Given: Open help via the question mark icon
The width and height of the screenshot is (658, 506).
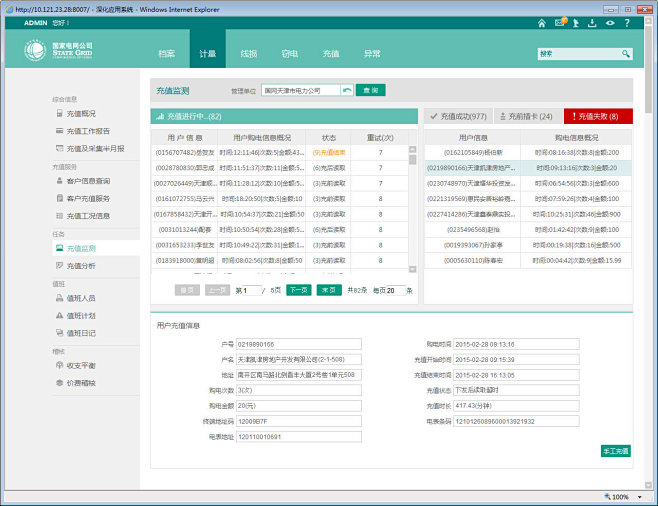Looking at the screenshot, I should click(x=627, y=23).
